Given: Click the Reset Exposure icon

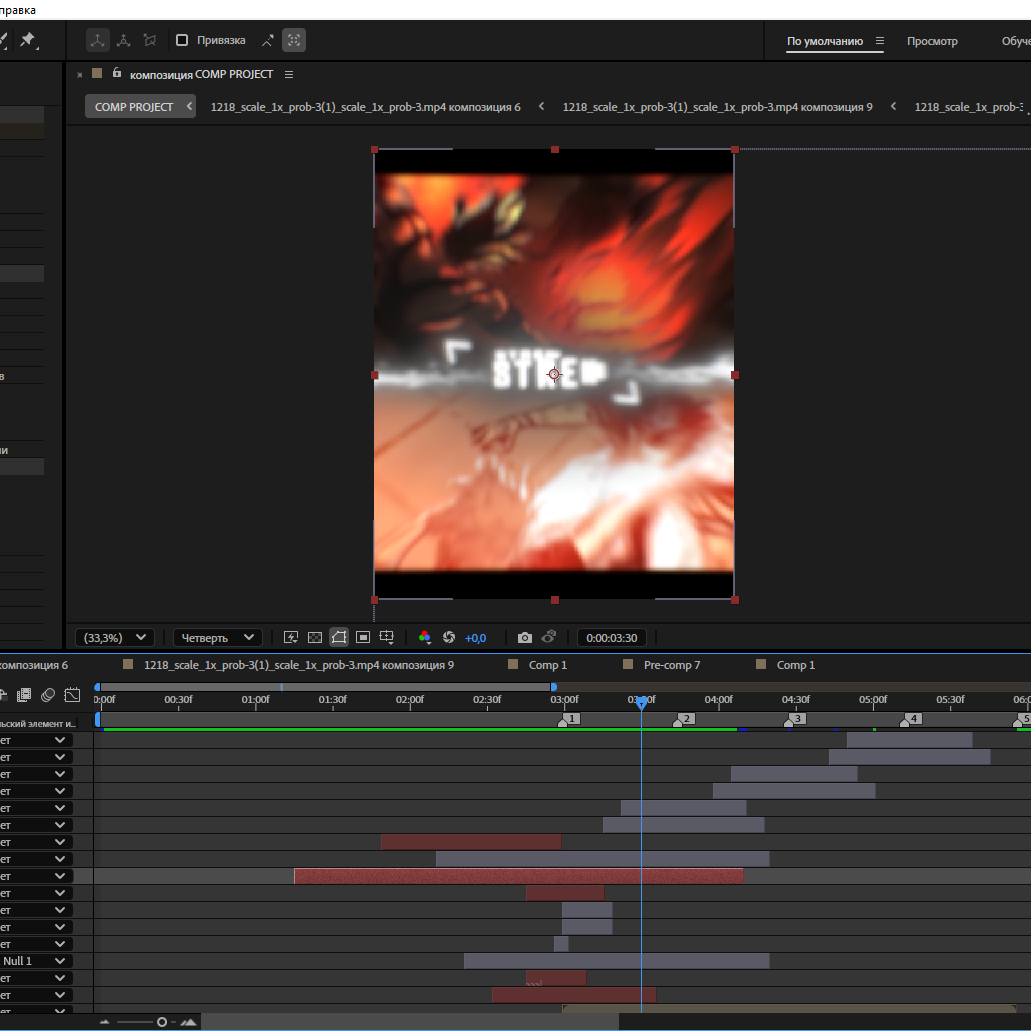Looking at the screenshot, I should (x=449, y=637).
